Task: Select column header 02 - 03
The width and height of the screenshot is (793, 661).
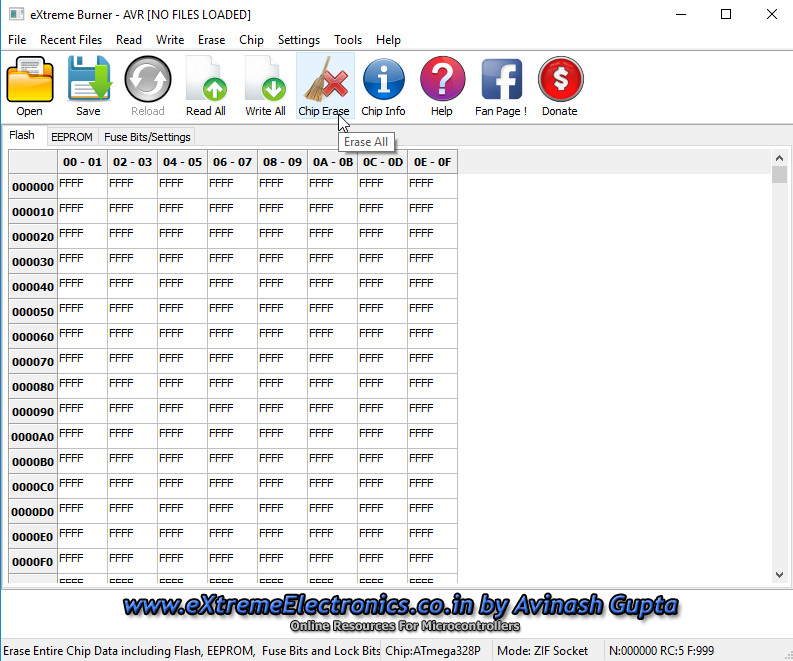Action: point(133,162)
